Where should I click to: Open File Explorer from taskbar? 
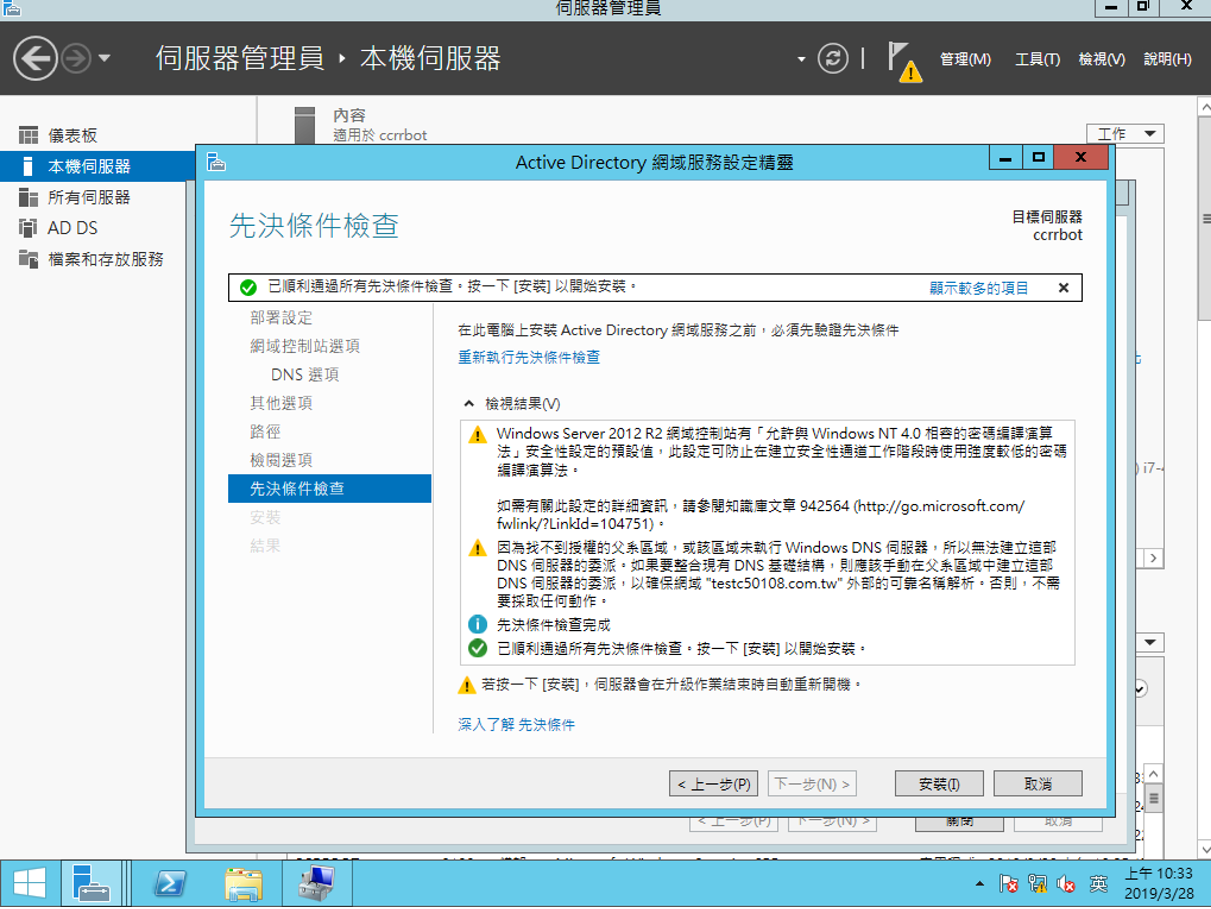coord(243,884)
